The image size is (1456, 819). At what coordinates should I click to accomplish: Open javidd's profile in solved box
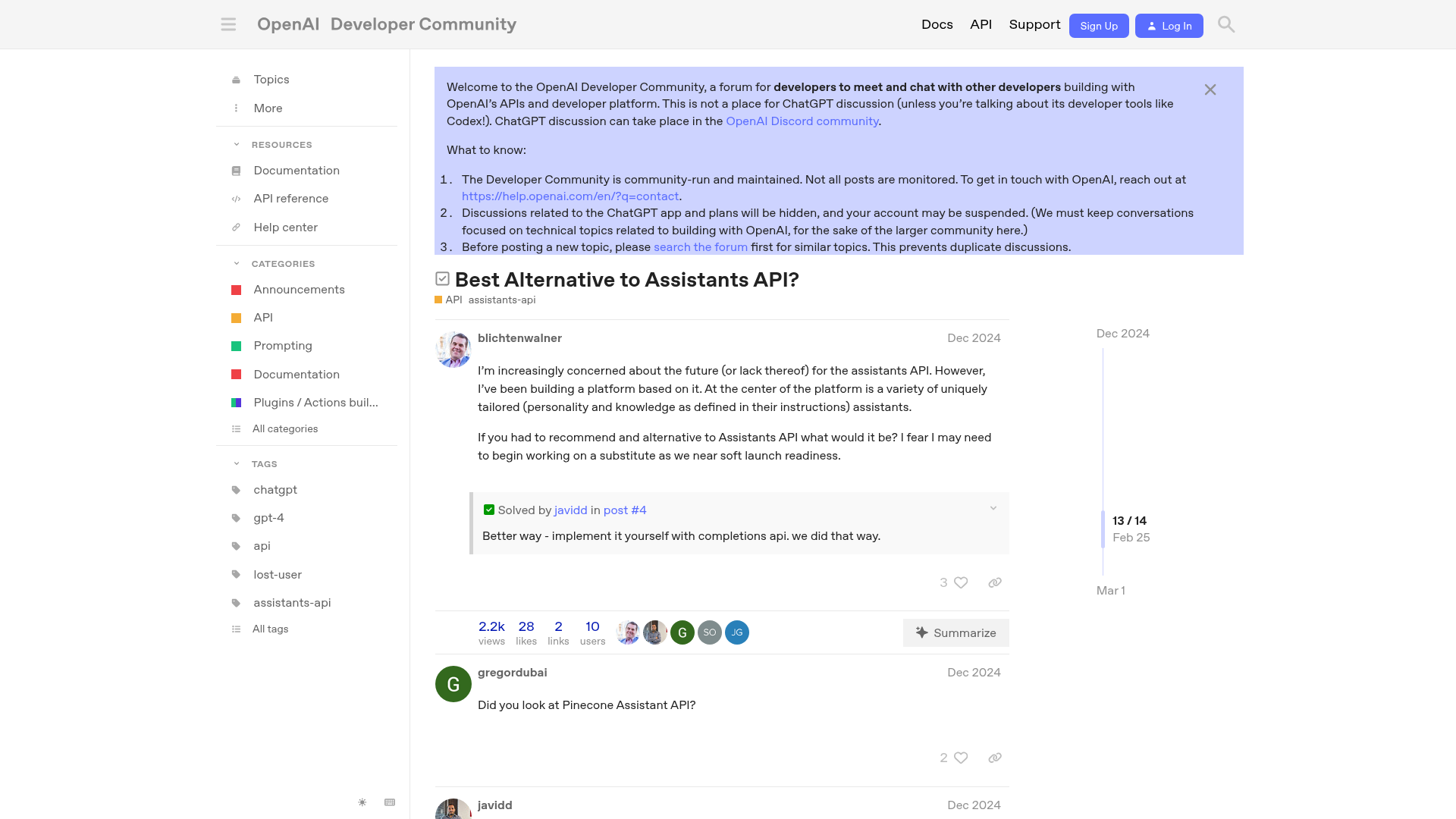pos(571,510)
